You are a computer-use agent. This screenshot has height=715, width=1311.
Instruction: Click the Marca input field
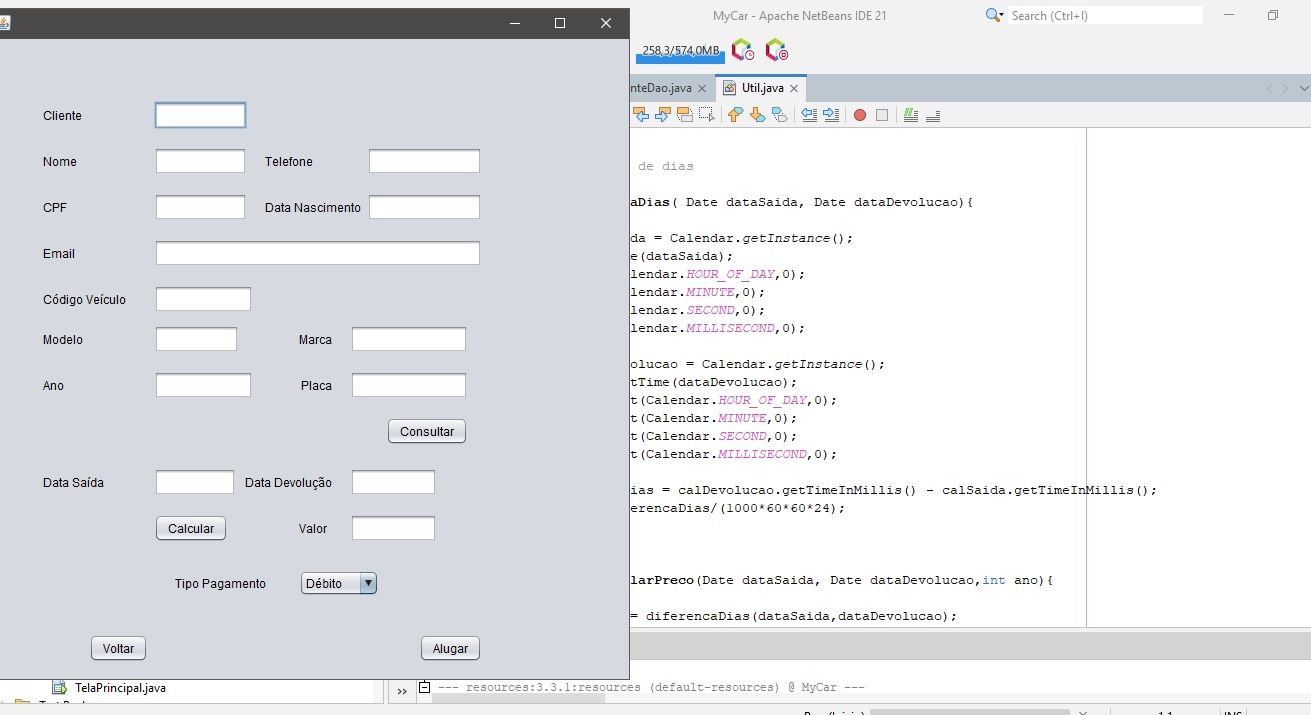409,339
